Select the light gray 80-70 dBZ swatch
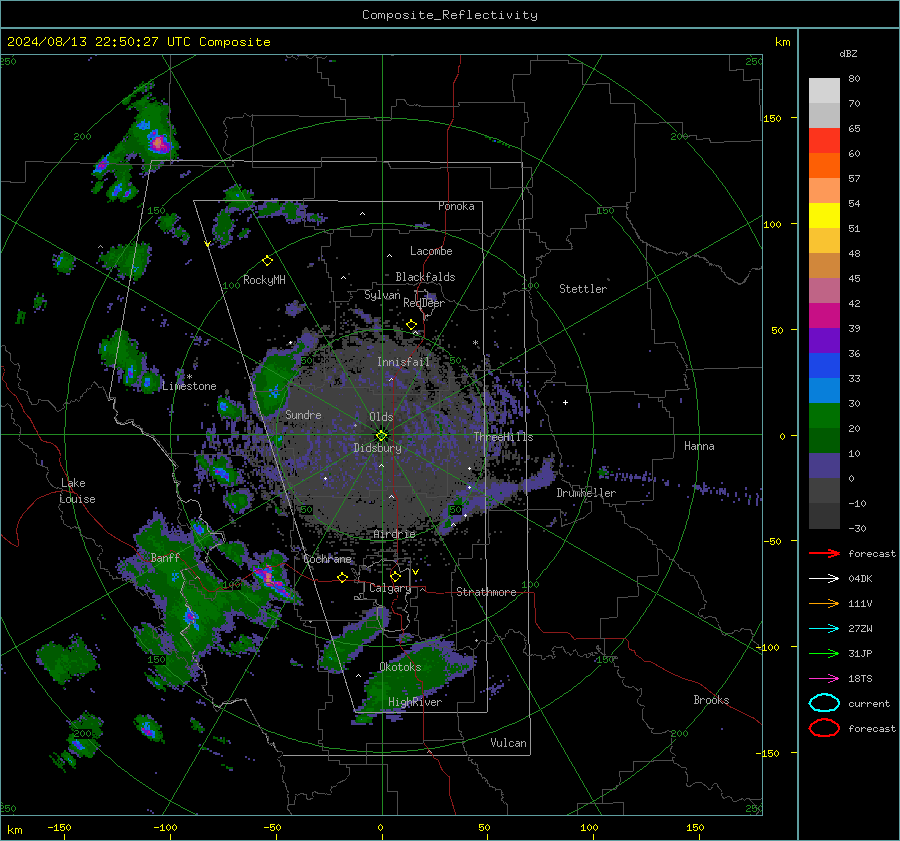 pyautogui.click(x=824, y=91)
